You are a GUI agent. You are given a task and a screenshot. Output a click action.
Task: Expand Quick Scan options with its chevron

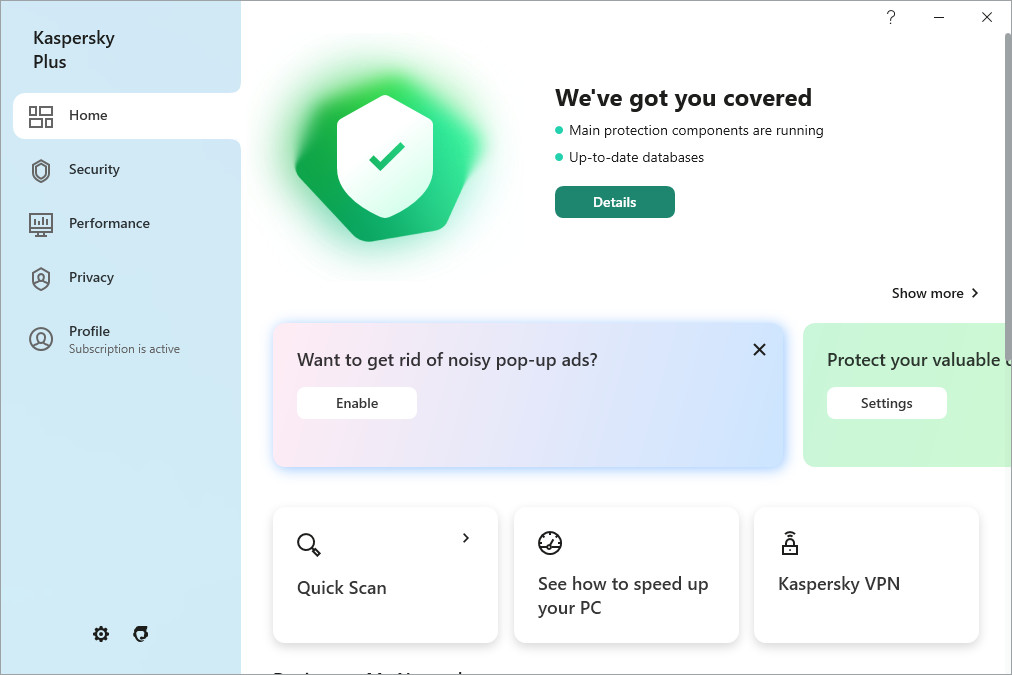tap(466, 538)
